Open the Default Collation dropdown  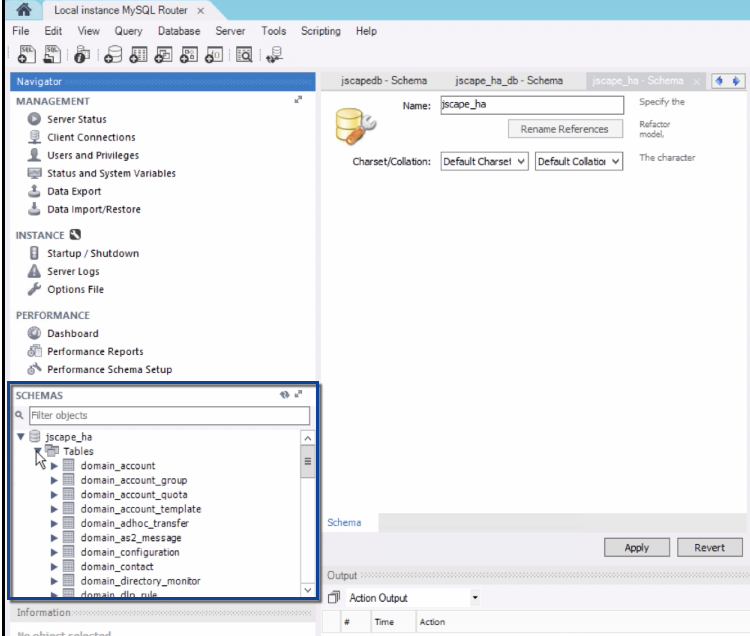pos(579,162)
